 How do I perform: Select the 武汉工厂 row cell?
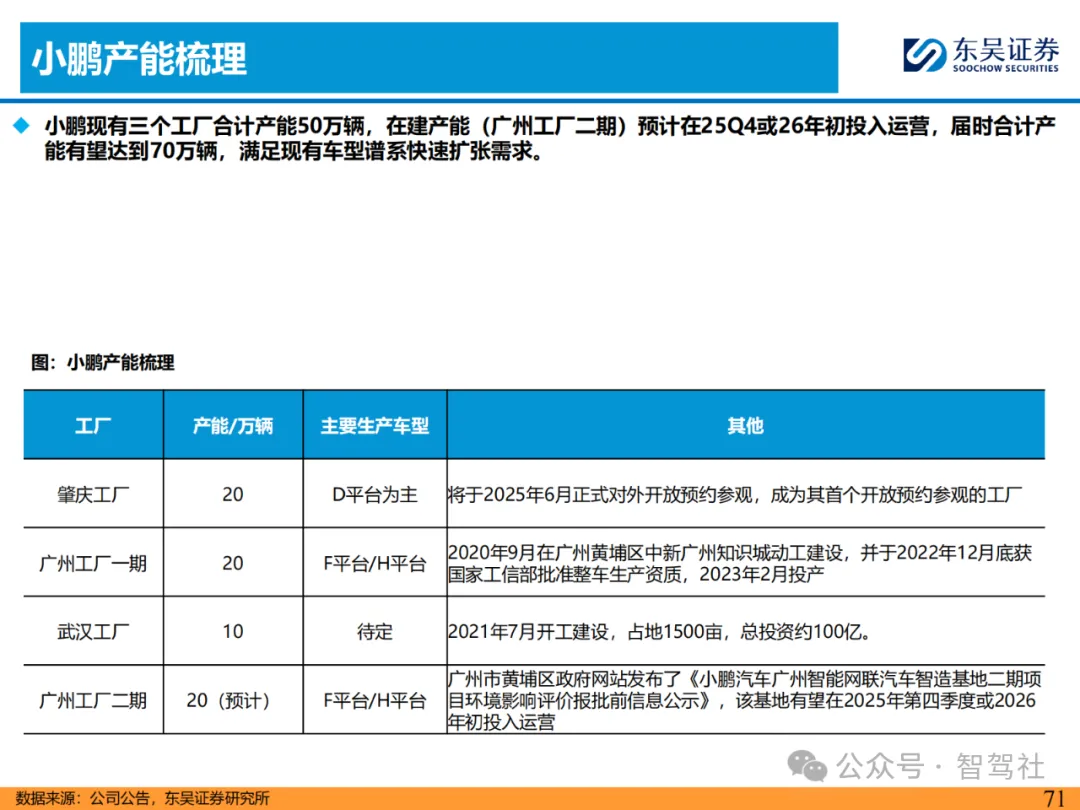(93, 632)
